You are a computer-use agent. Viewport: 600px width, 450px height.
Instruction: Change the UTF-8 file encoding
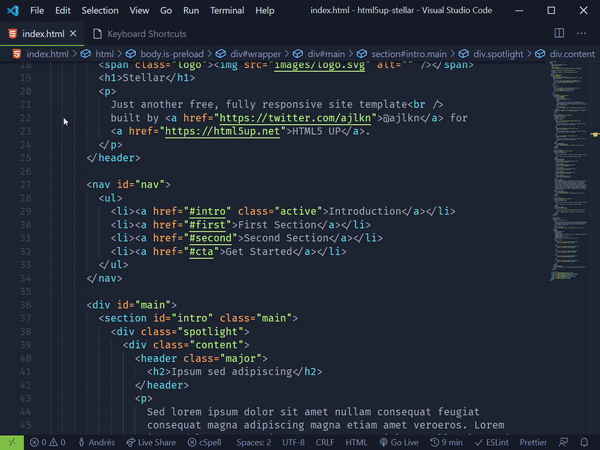[x=293, y=442]
